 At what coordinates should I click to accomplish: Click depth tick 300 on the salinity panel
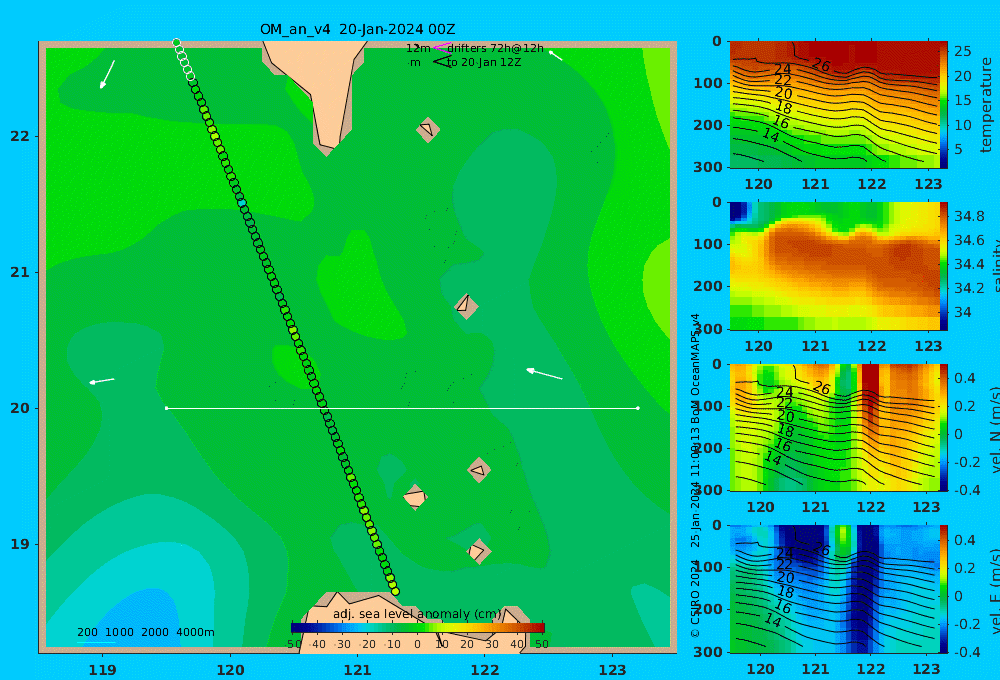pos(709,329)
